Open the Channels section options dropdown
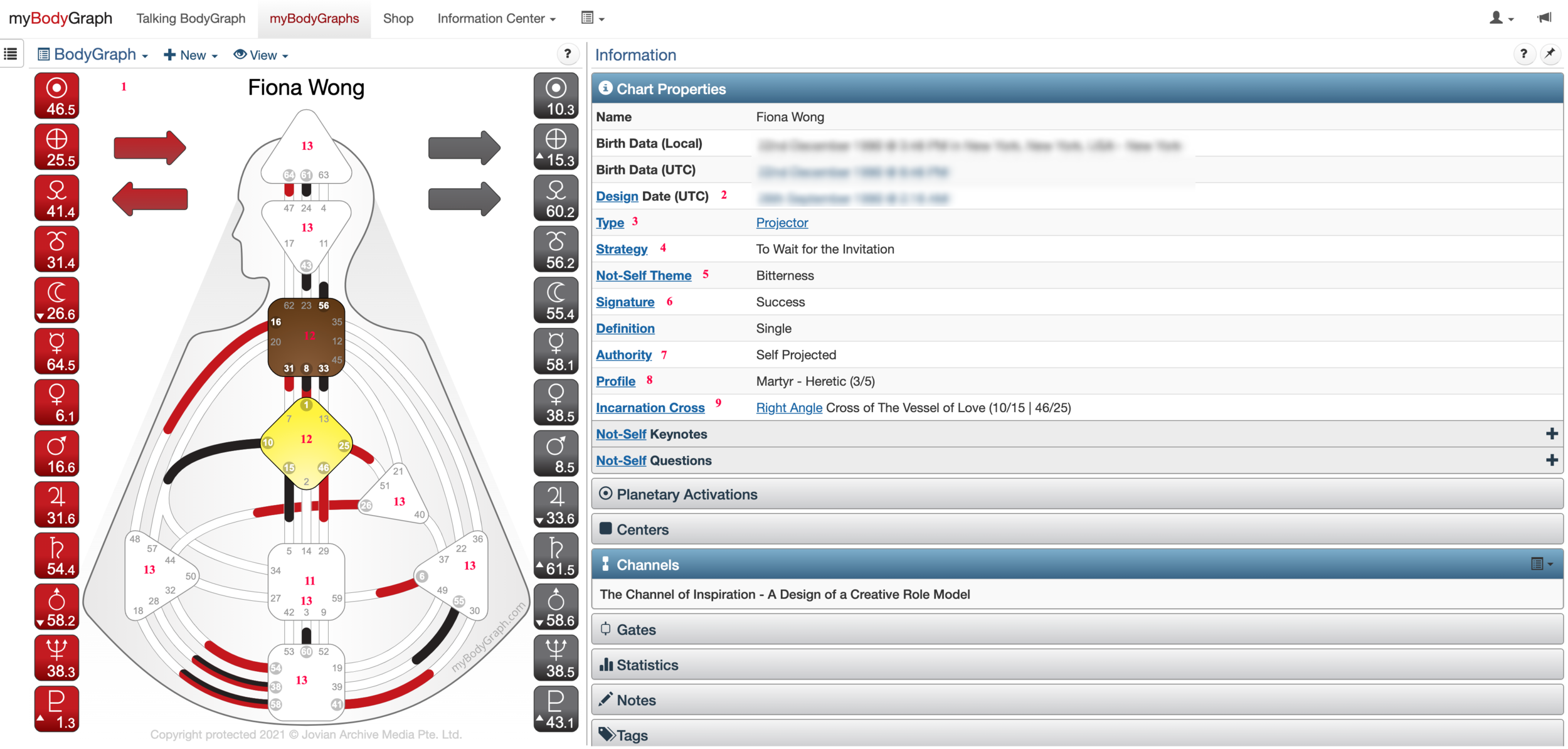The height and width of the screenshot is (749, 1568). pyautogui.click(x=1542, y=564)
